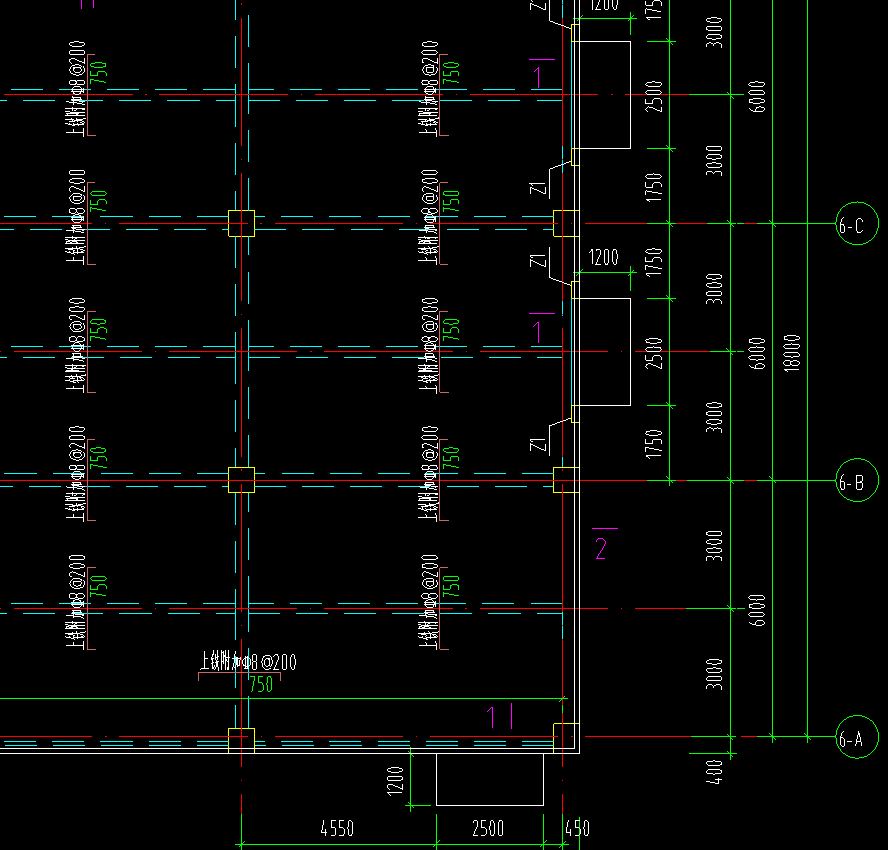Select white rectangular platform below axis 6-A
The height and width of the screenshot is (850, 888).
coord(490,779)
